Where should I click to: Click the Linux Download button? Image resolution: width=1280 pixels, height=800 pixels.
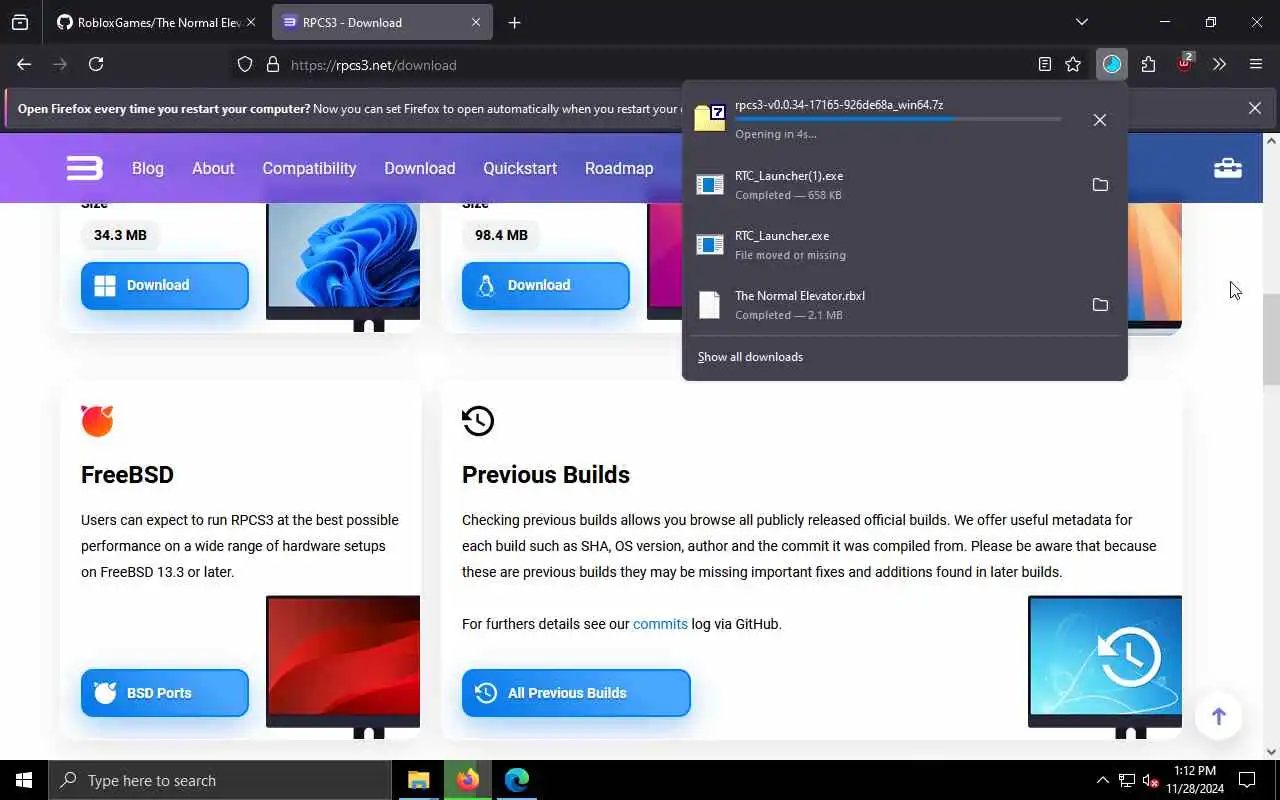tap(546, 285)
